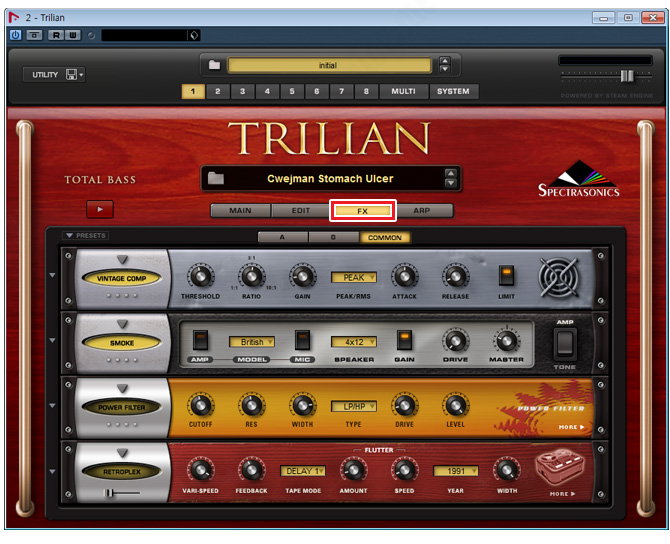
Task: Click the plugin power bypass icon
Action: click(15, 35)
